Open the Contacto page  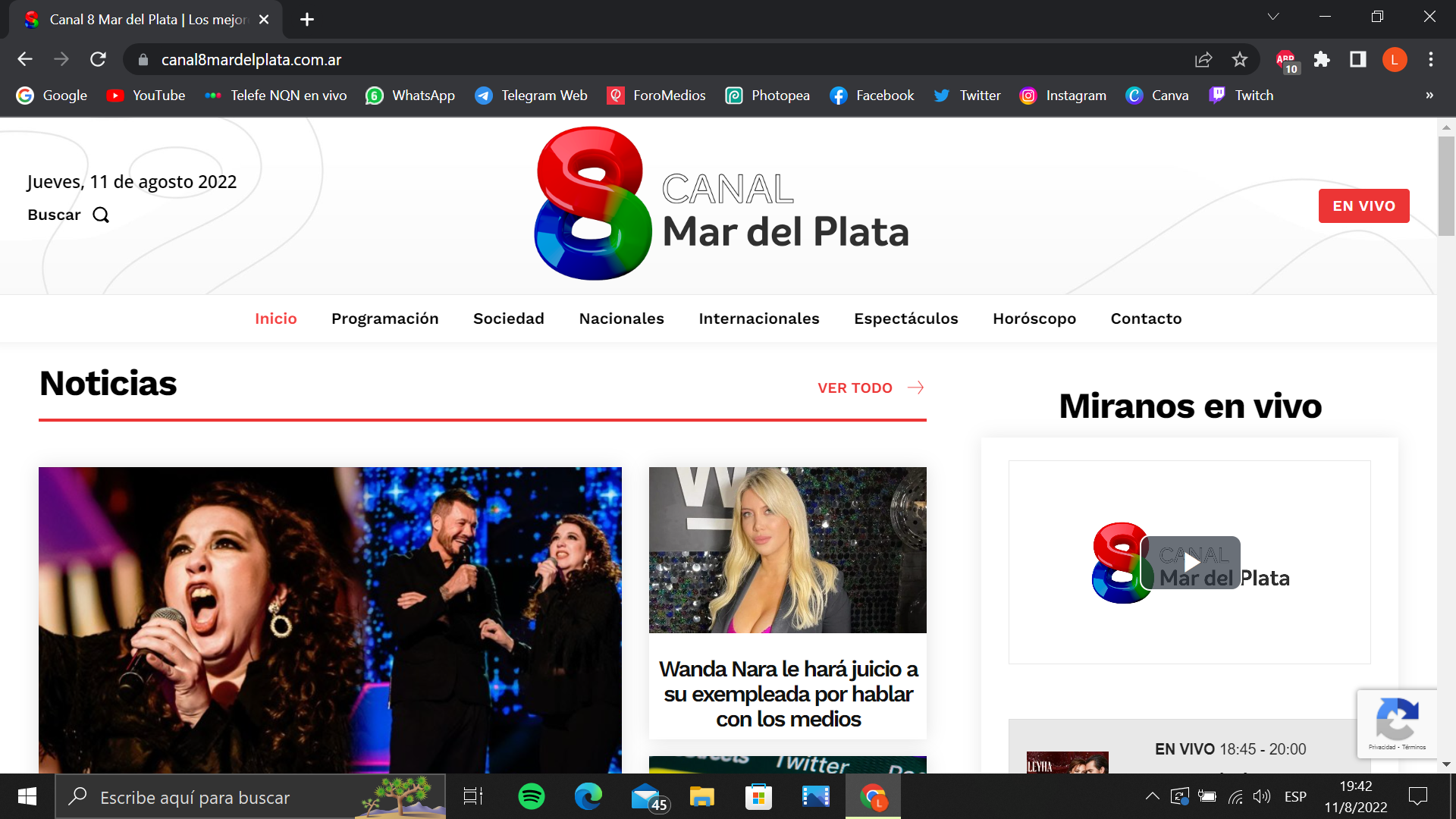pos(1147,318)
